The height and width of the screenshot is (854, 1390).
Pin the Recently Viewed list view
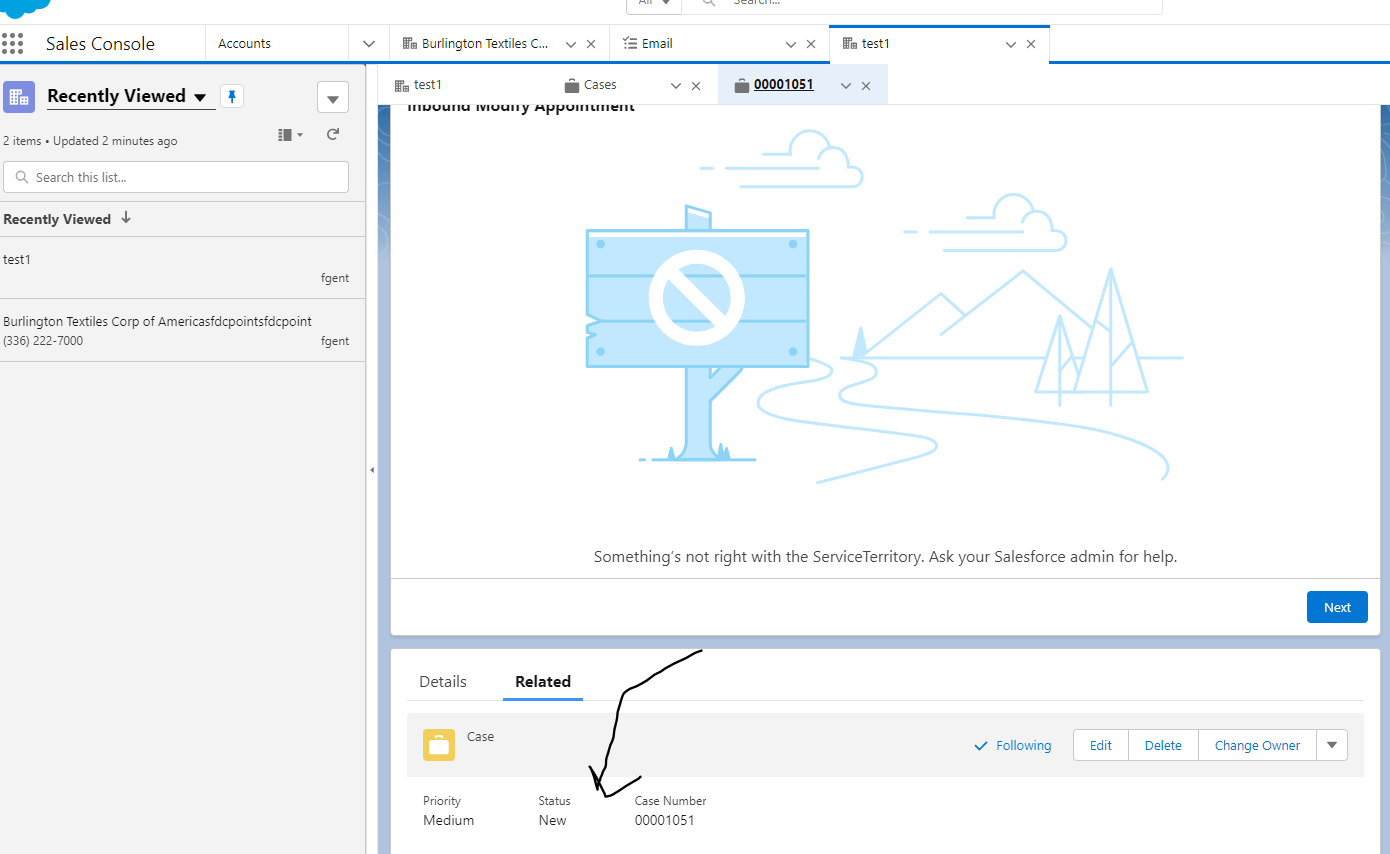coord(232,96)
